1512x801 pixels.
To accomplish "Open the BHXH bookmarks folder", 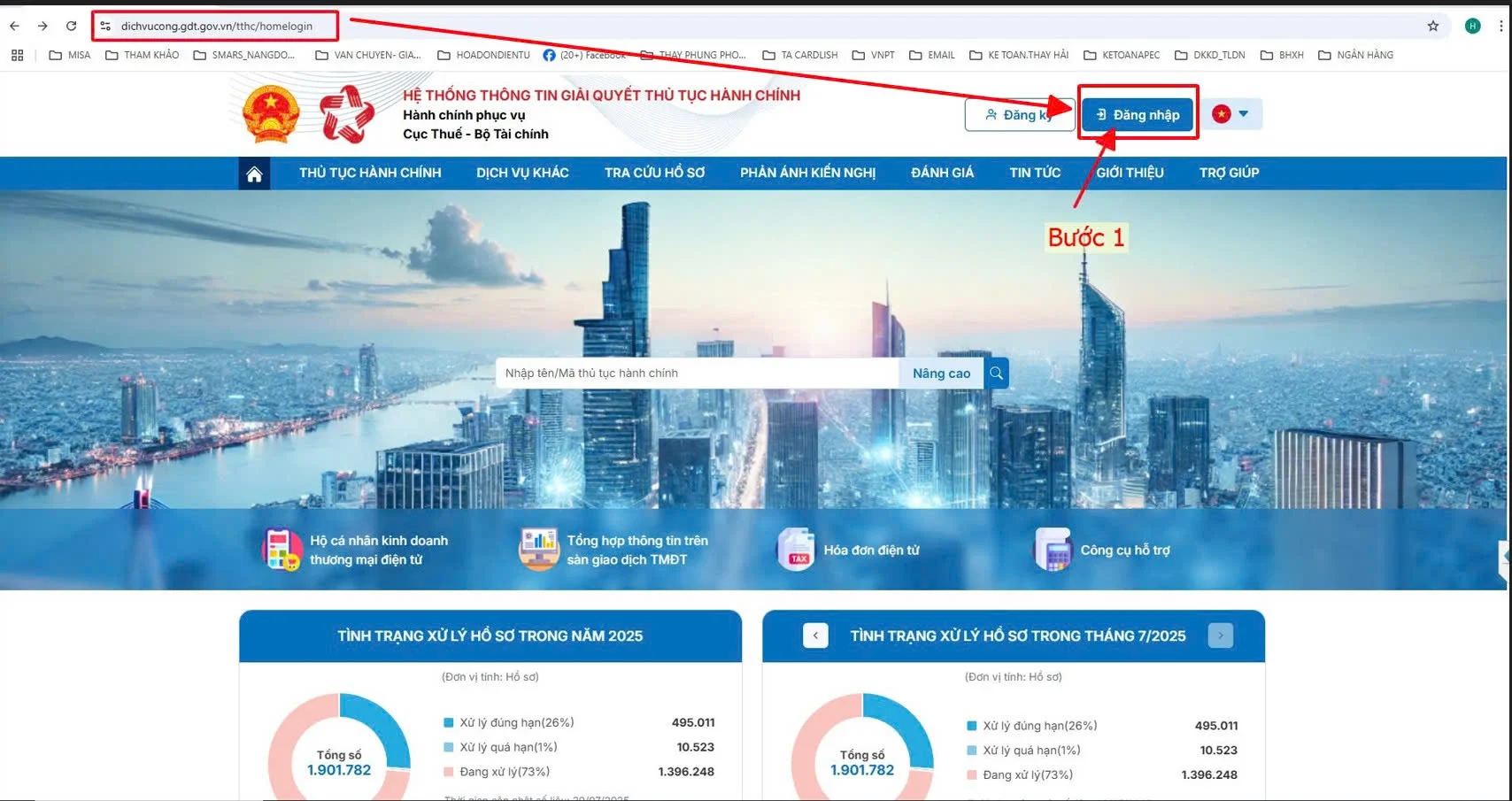I will (1282, 55).
